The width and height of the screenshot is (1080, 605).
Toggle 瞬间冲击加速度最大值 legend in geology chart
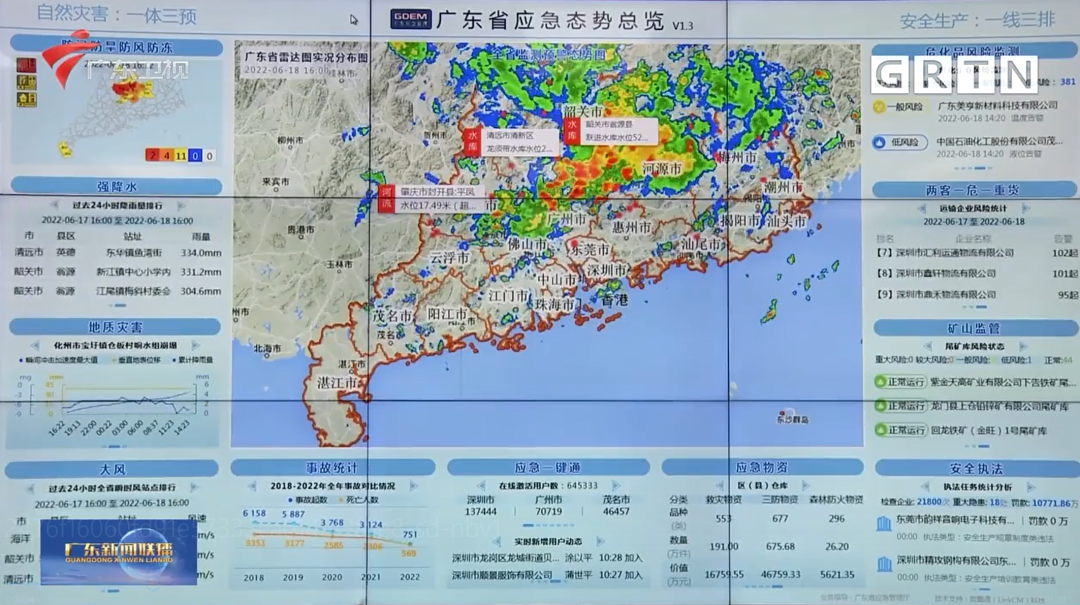(x=59, y=360)
